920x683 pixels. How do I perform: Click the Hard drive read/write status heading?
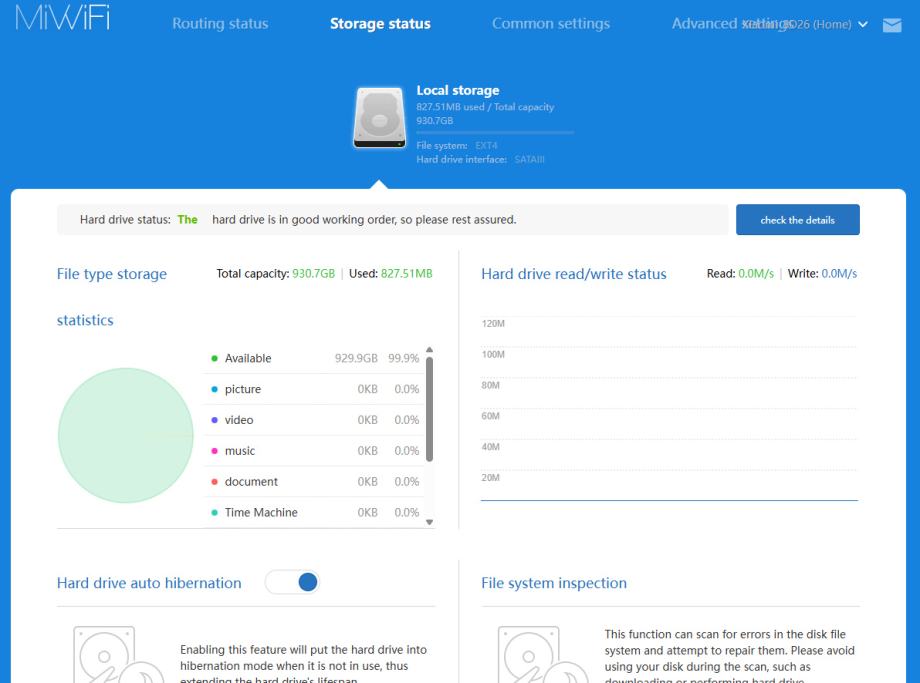click(574, 274)
